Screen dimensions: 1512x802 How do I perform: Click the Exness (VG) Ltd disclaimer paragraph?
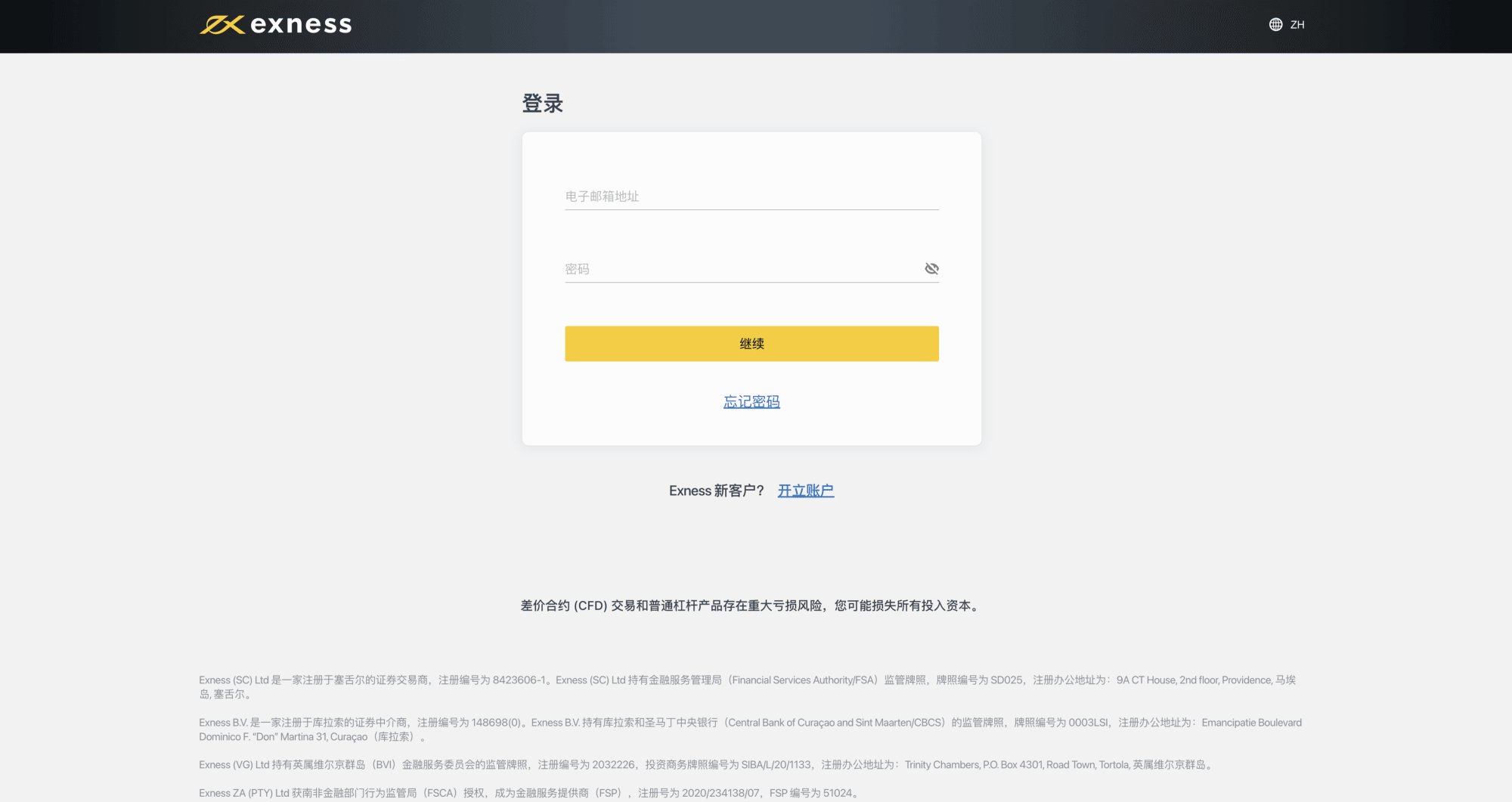tap(708, 765)
